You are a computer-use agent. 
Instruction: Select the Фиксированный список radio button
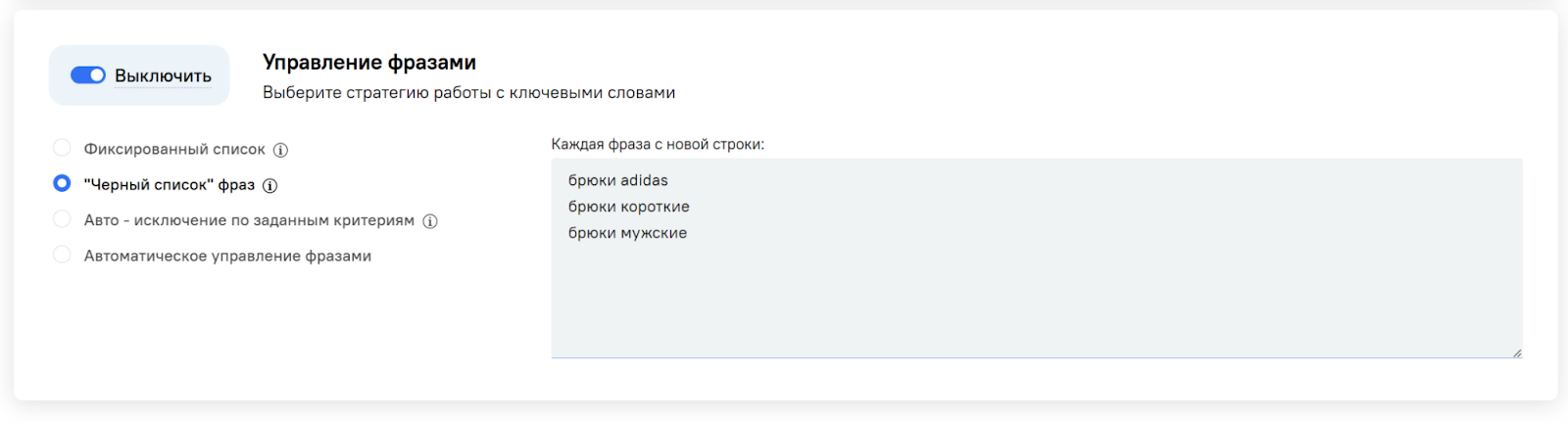point(62,148)
